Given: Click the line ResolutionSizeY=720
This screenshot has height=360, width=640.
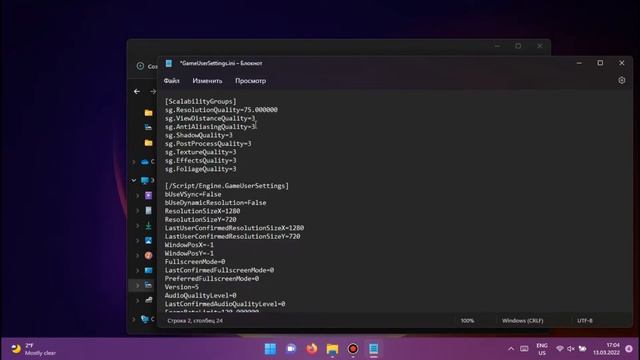Looking at the screenshot, I should [x=200, y=220].
